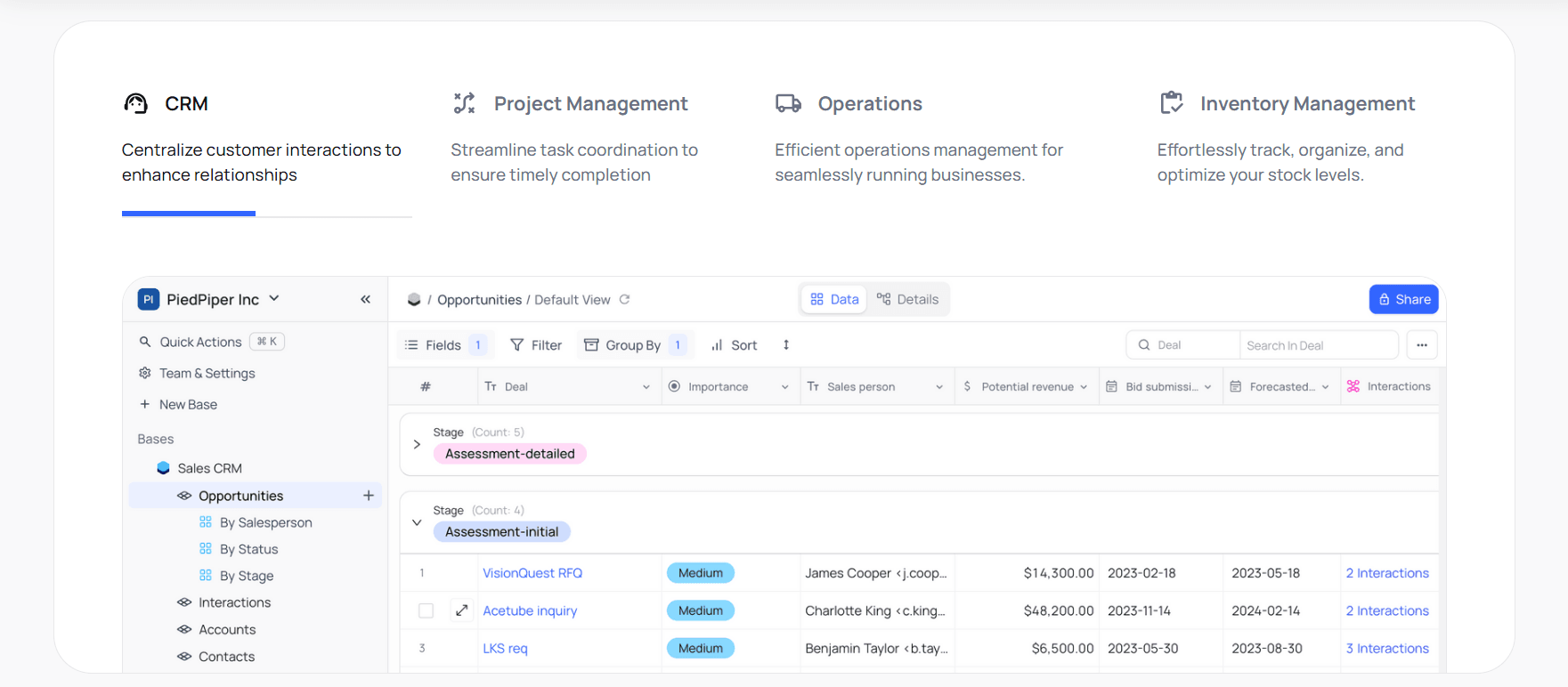The image size is (1568, 687).
Task: Open the By Salesperson view
Action: click(265, 522)
